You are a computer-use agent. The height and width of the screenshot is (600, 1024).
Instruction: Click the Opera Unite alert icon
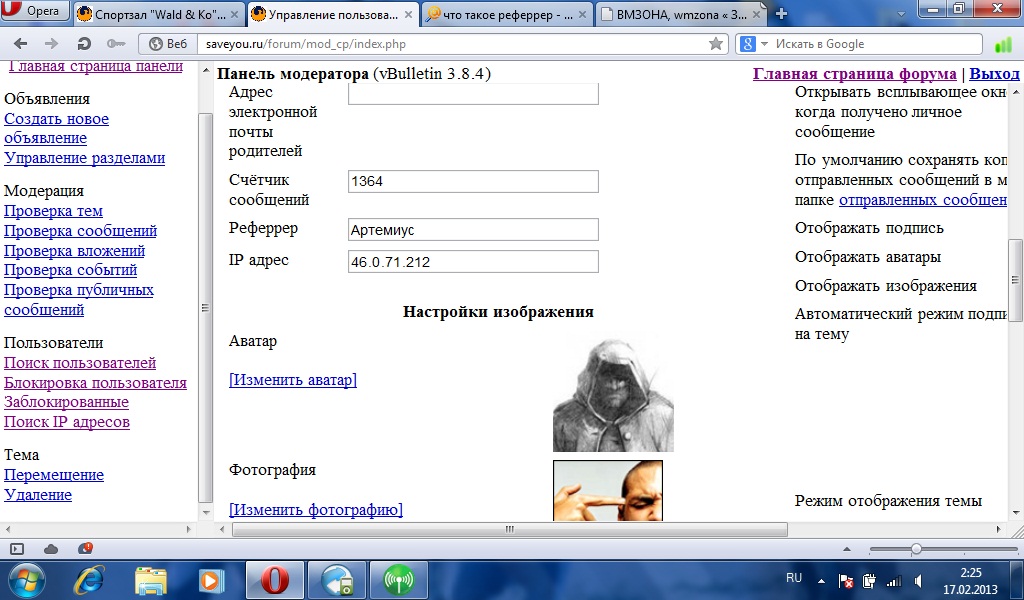pos(85,548)
